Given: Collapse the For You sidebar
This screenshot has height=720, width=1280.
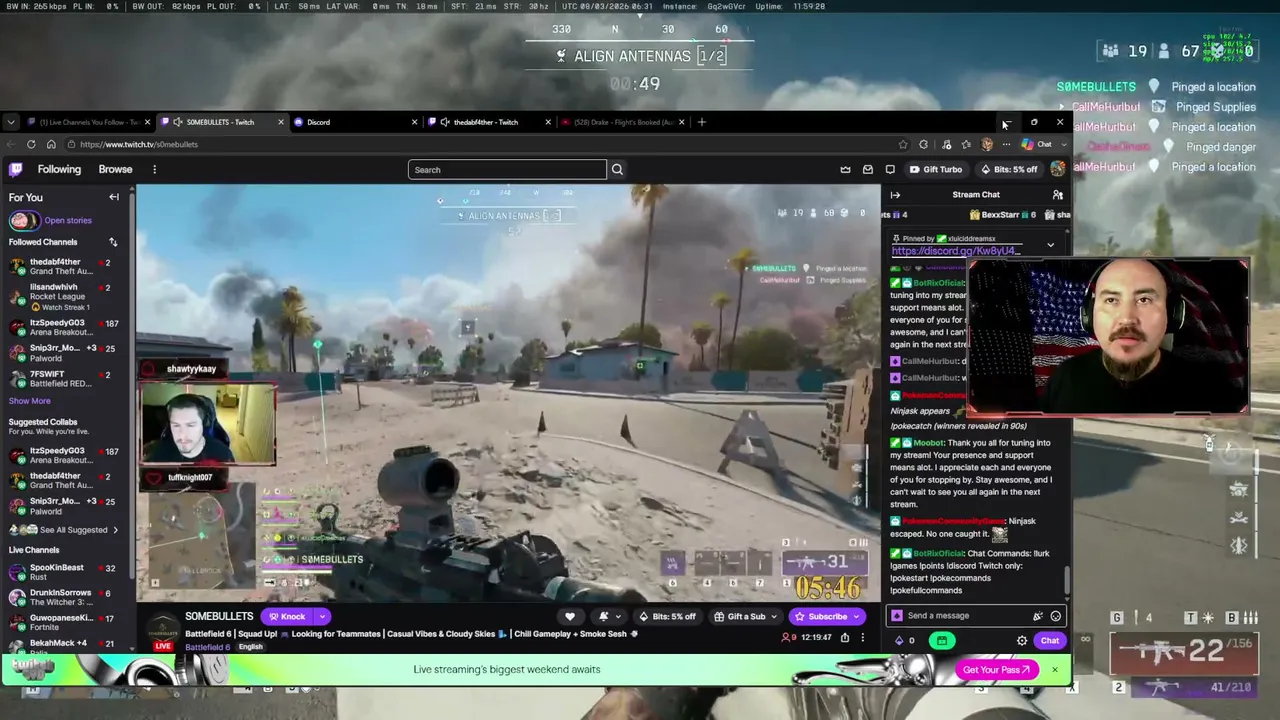Looking at the screenshot, I should 114,197.
